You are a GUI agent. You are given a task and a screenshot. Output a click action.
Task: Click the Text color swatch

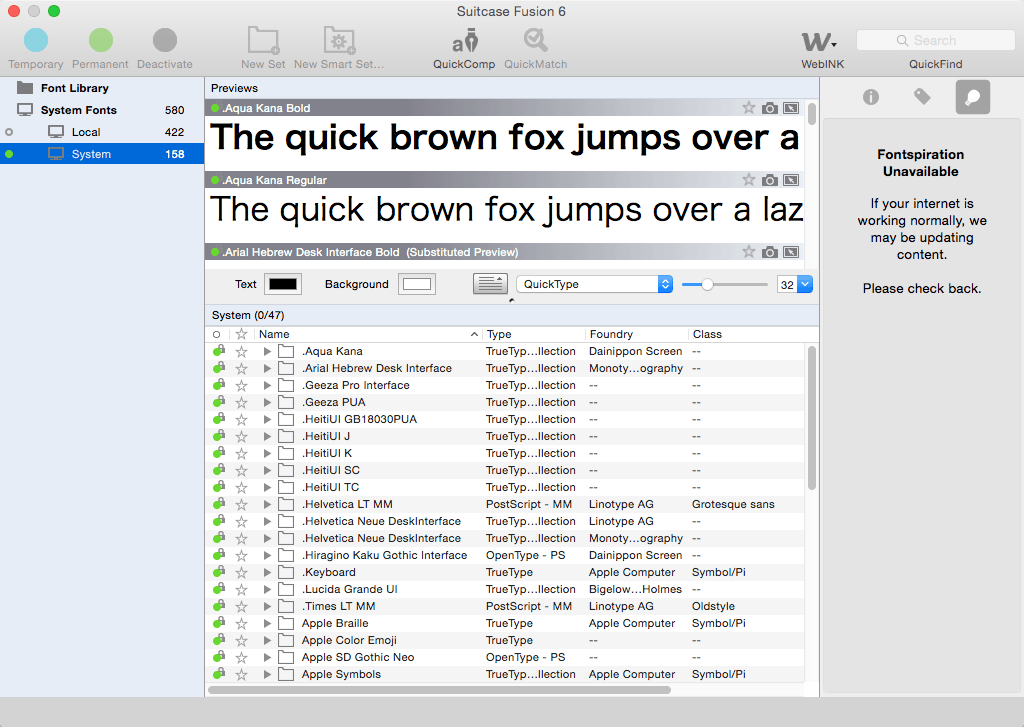click(283, 284)
